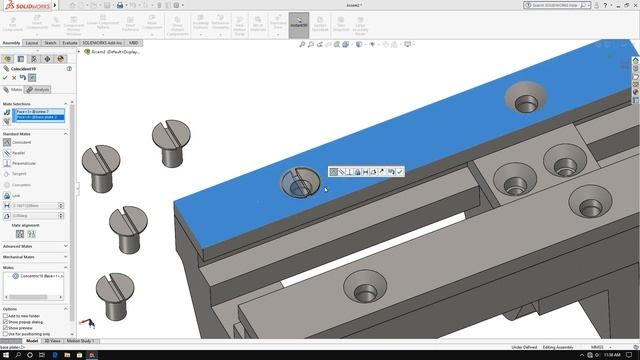The width and height of the screenshot is (640, 360).
Task: Open the ConfigurationManager tab icon
Action: click(x=34, y=59)
